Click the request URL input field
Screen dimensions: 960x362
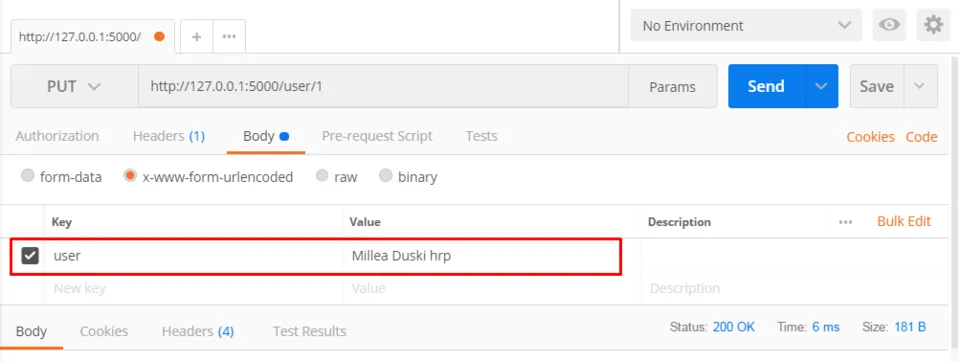pos(383,86)
